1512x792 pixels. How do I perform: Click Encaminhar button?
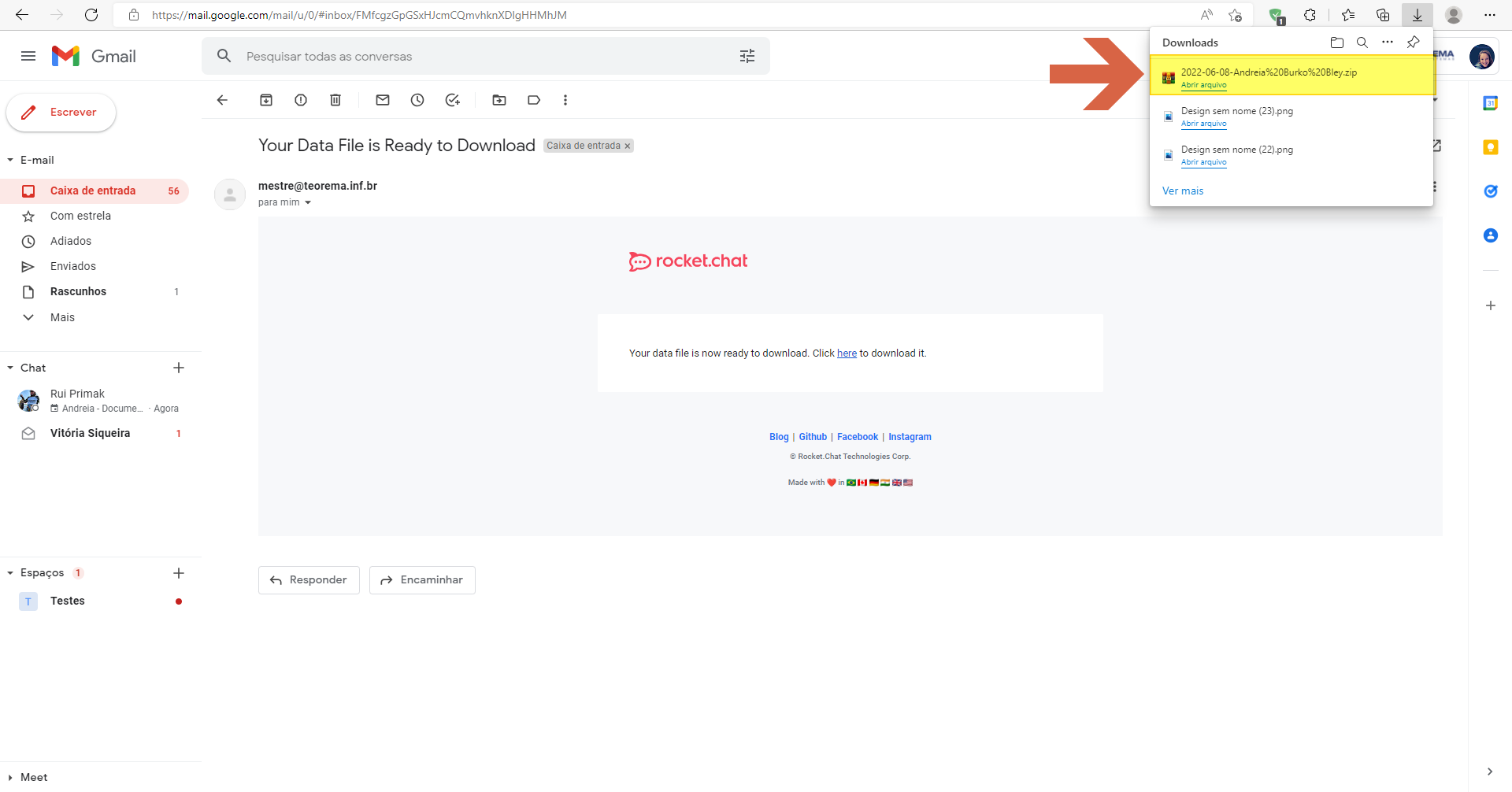tap(422, 580)
